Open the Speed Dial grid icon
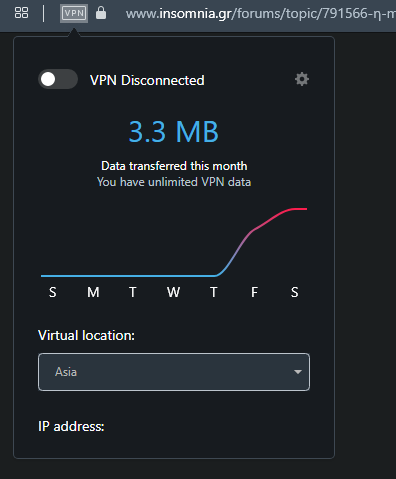 pos(22,13)
